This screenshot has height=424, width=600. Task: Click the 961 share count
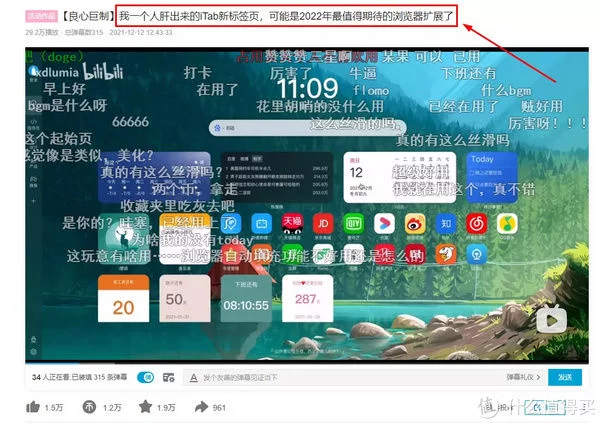(219, 408)
